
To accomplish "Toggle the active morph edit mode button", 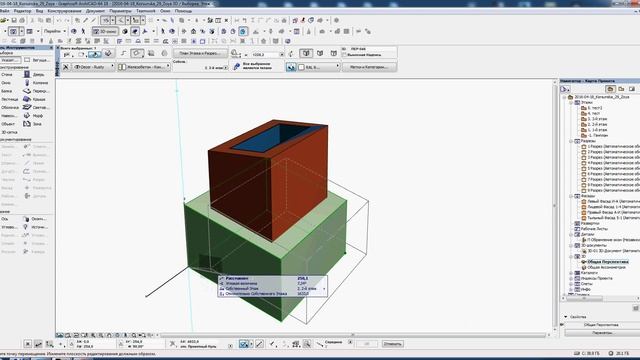I will pos(95,53).
